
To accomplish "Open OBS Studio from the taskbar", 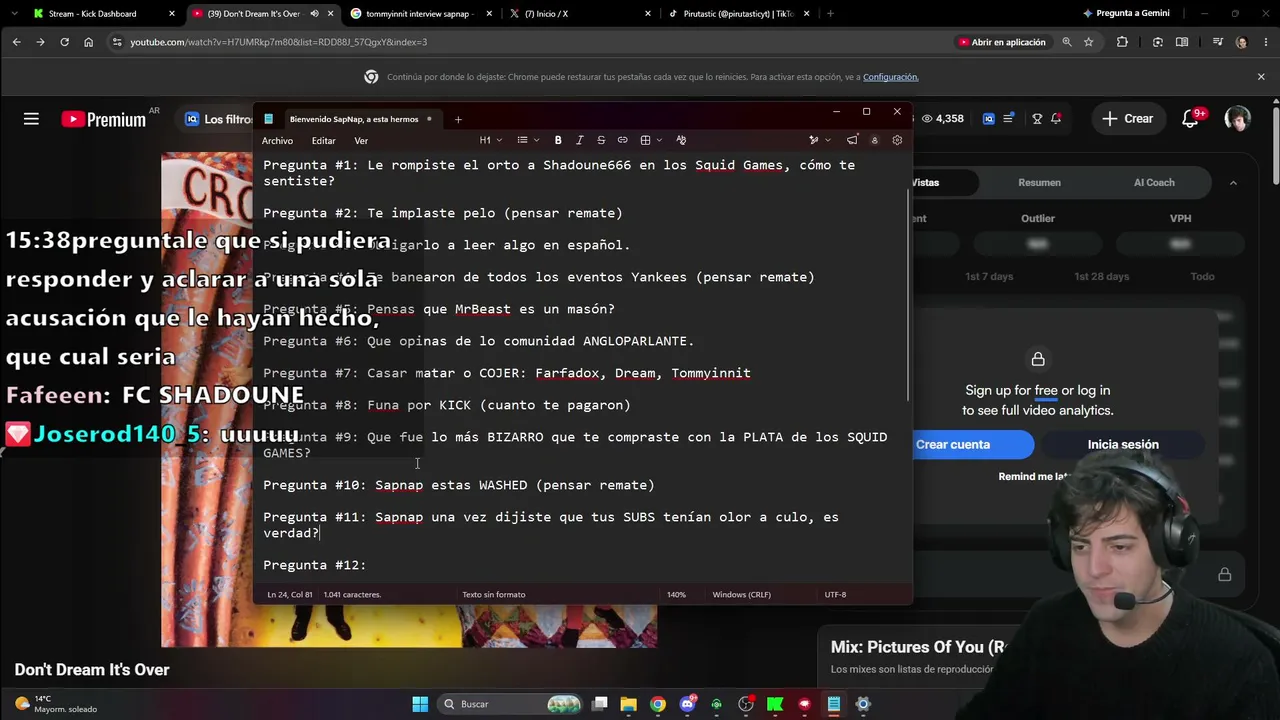I will click(x=745, y=704).
